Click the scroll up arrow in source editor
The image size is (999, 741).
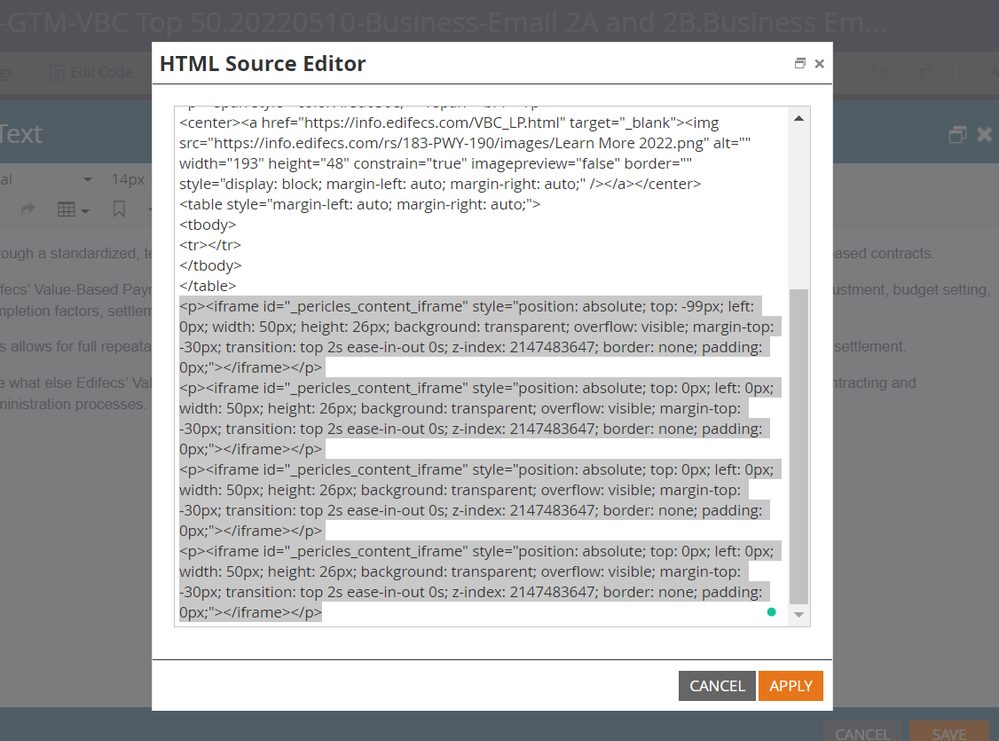(798, 119)
